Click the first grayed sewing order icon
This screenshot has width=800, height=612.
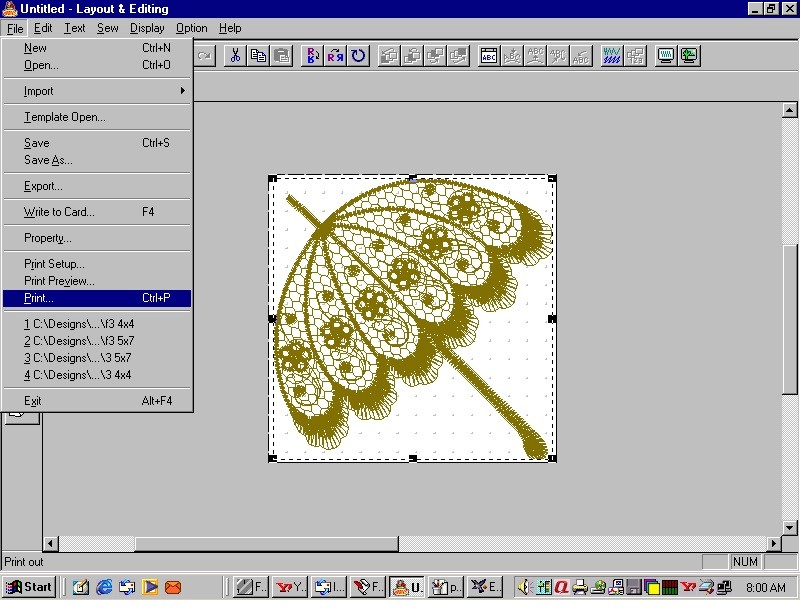pyautogui.click(x=389, y=56)
